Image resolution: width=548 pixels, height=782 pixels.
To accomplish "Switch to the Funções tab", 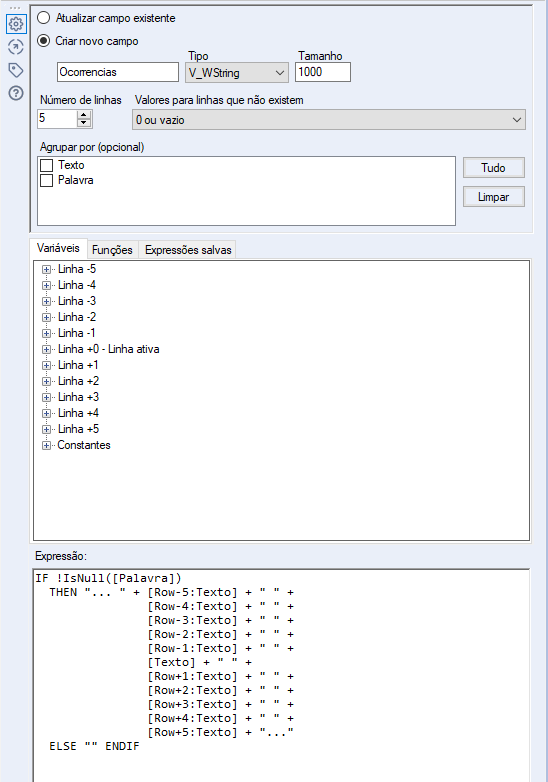I will [x=112, y=250].
